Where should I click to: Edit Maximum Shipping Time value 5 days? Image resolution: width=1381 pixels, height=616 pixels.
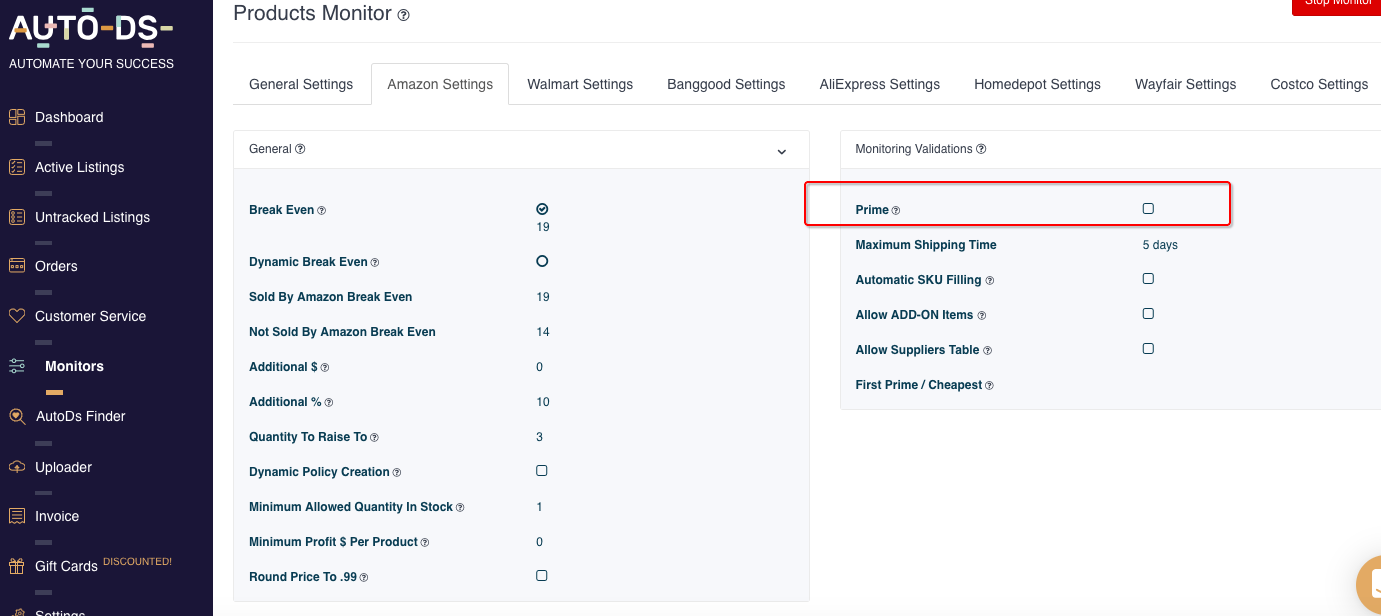pyautogui.click(x=1160, y=245)
